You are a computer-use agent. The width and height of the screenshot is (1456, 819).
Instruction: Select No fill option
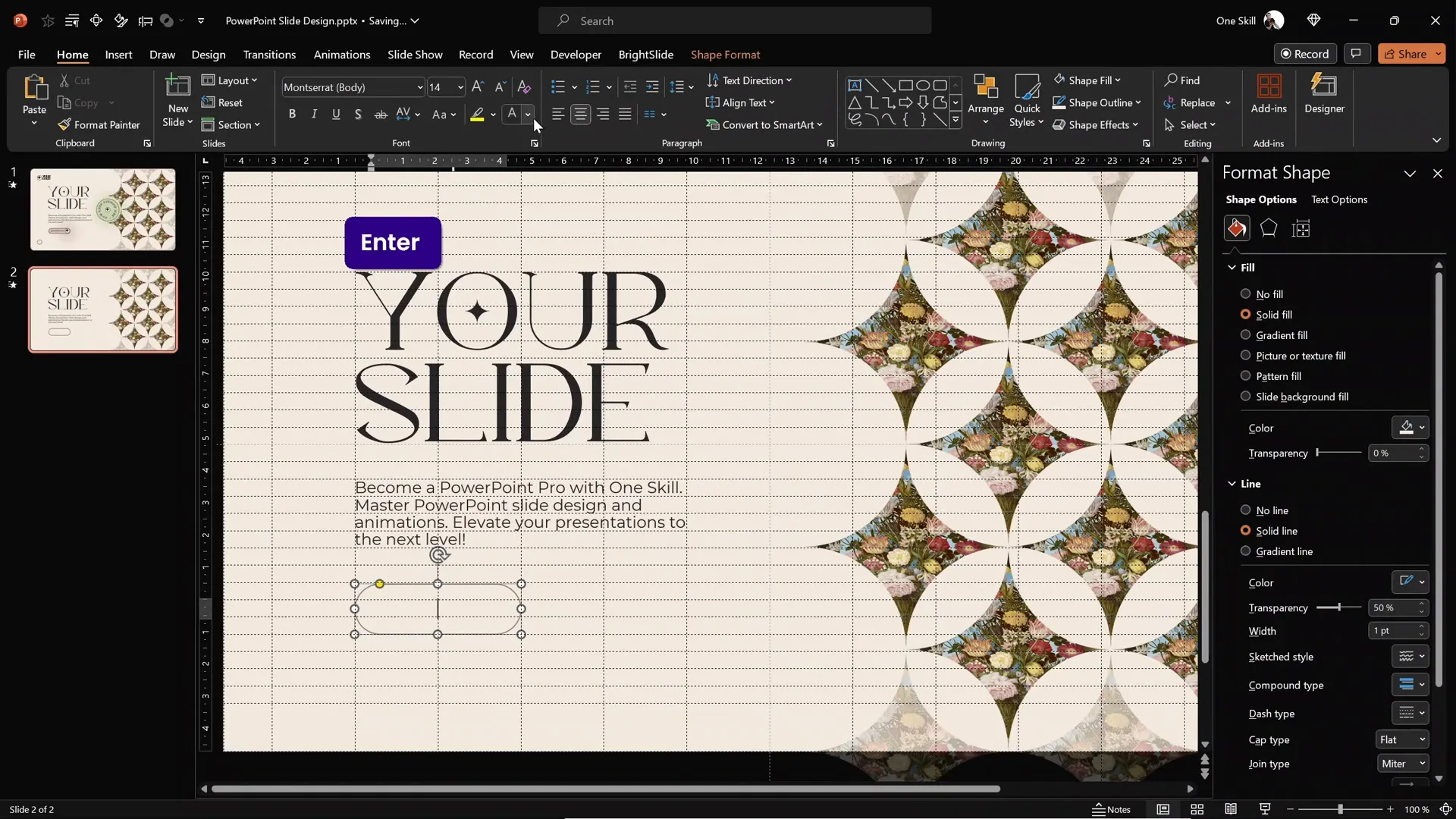click(x=1261, y=294)
